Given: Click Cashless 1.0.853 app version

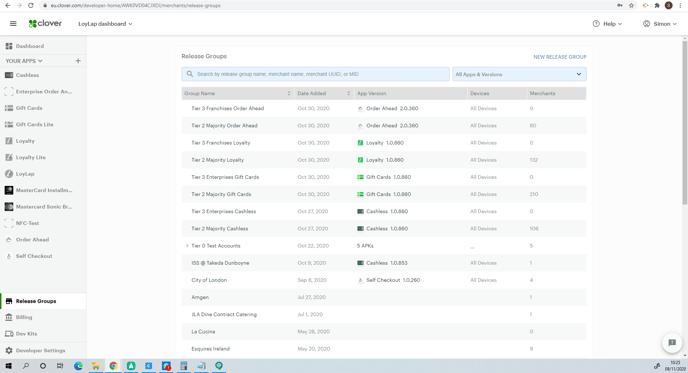Looking at the screenshot, I should click(x=383, y=263).
